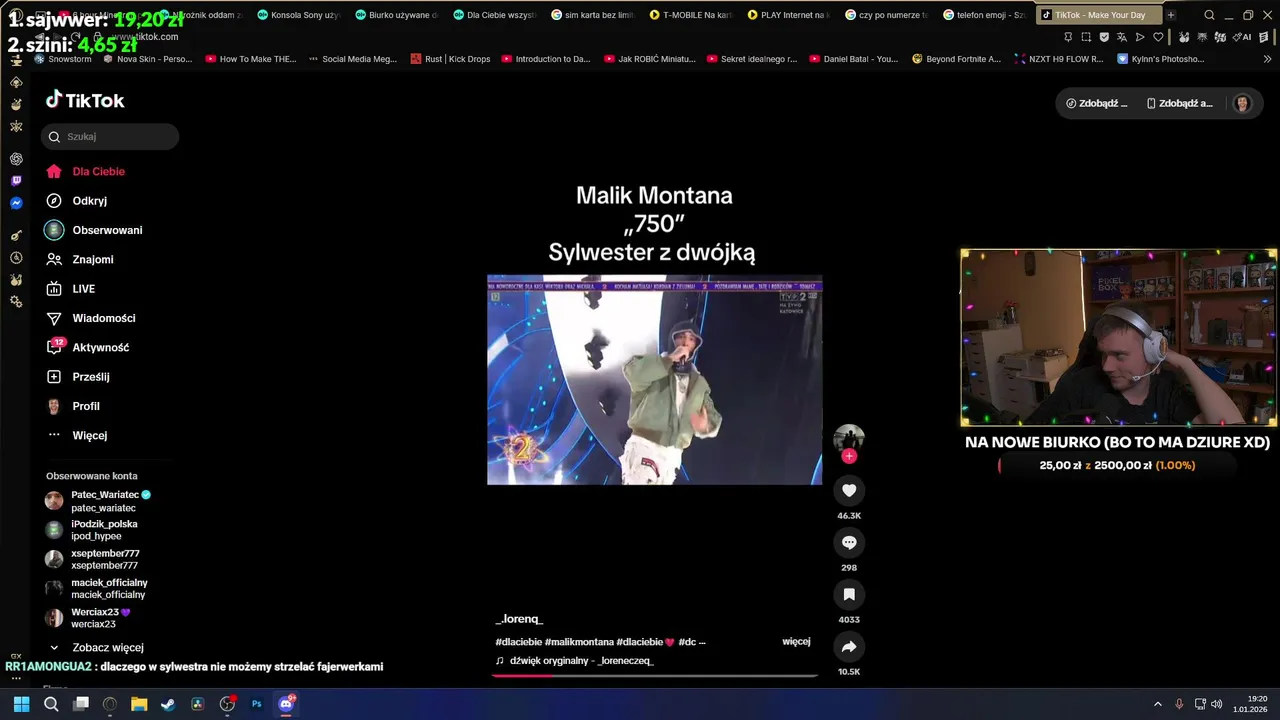Viewport: 1280px width, 720px height.
Task: Open the browser tab search magnifier
Action: pos(1209,15)
